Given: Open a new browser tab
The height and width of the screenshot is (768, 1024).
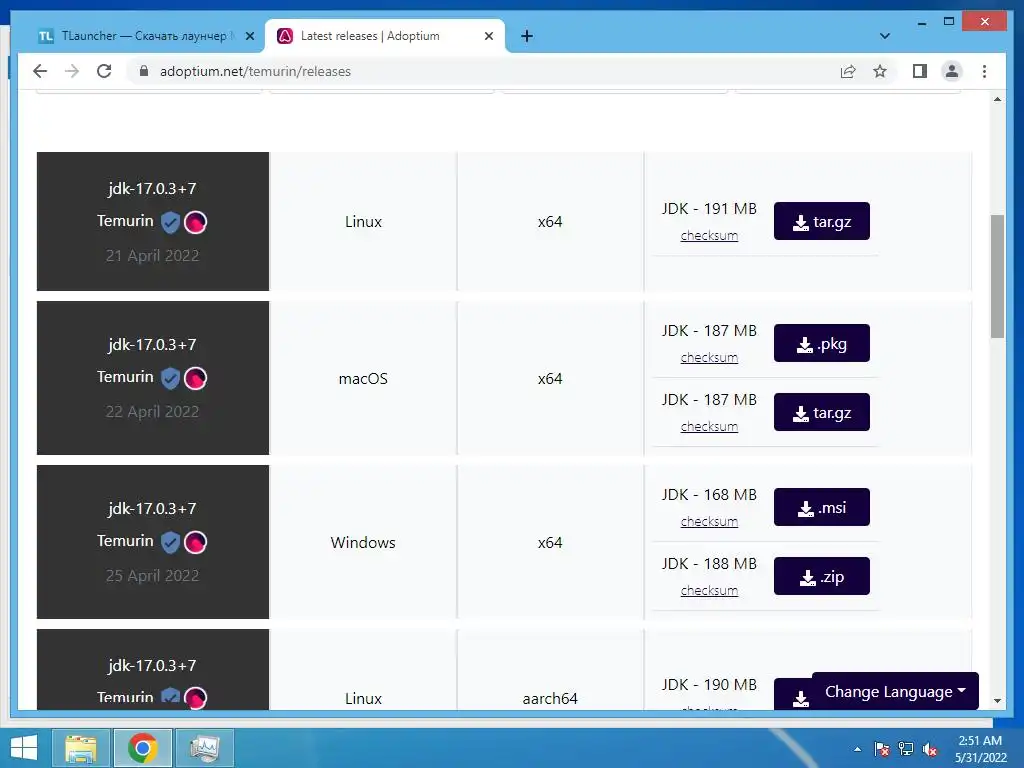Looking at the screenshot, I should 527,36.
